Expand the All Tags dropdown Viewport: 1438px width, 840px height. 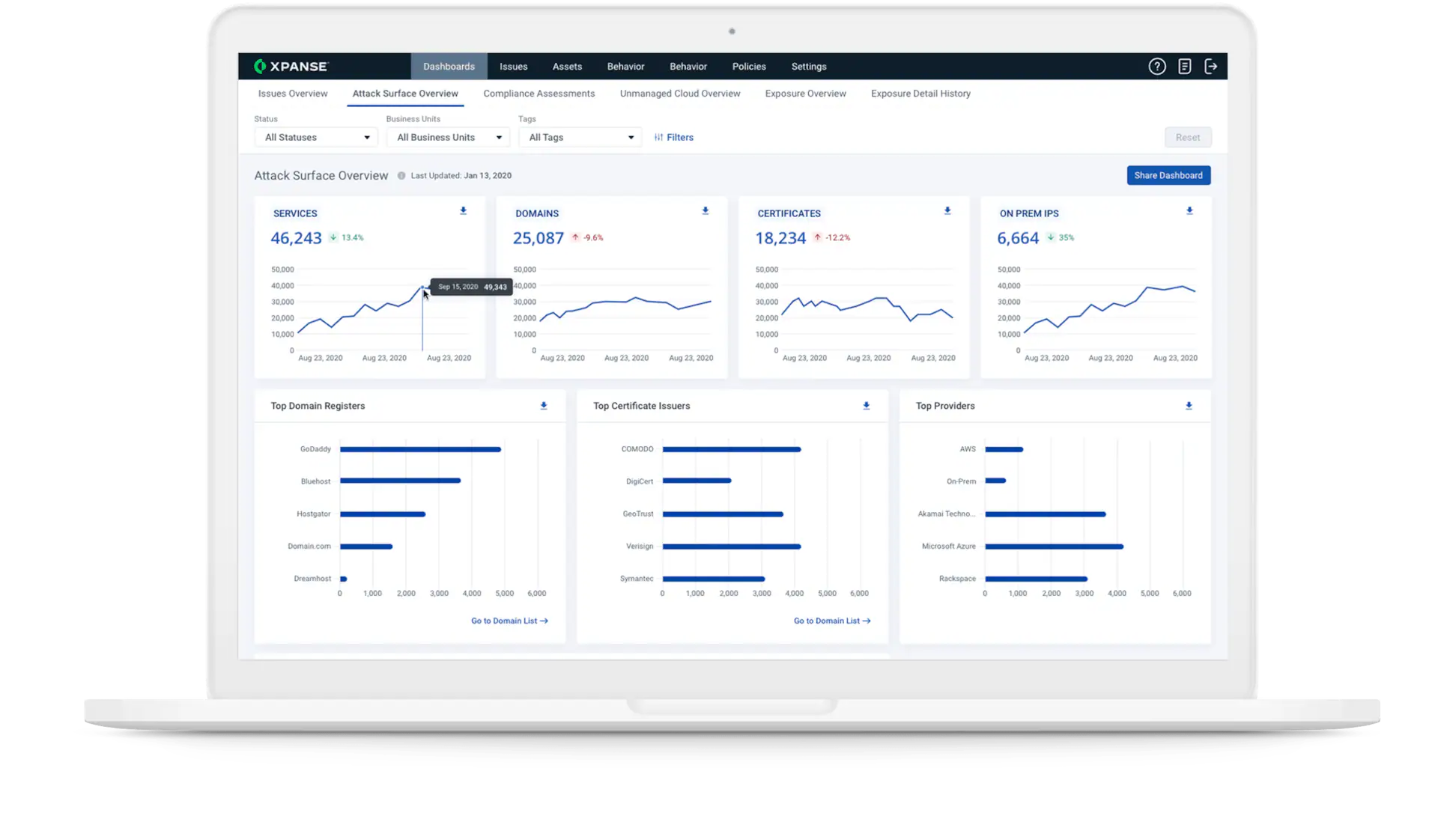click(x=580, y=138)
